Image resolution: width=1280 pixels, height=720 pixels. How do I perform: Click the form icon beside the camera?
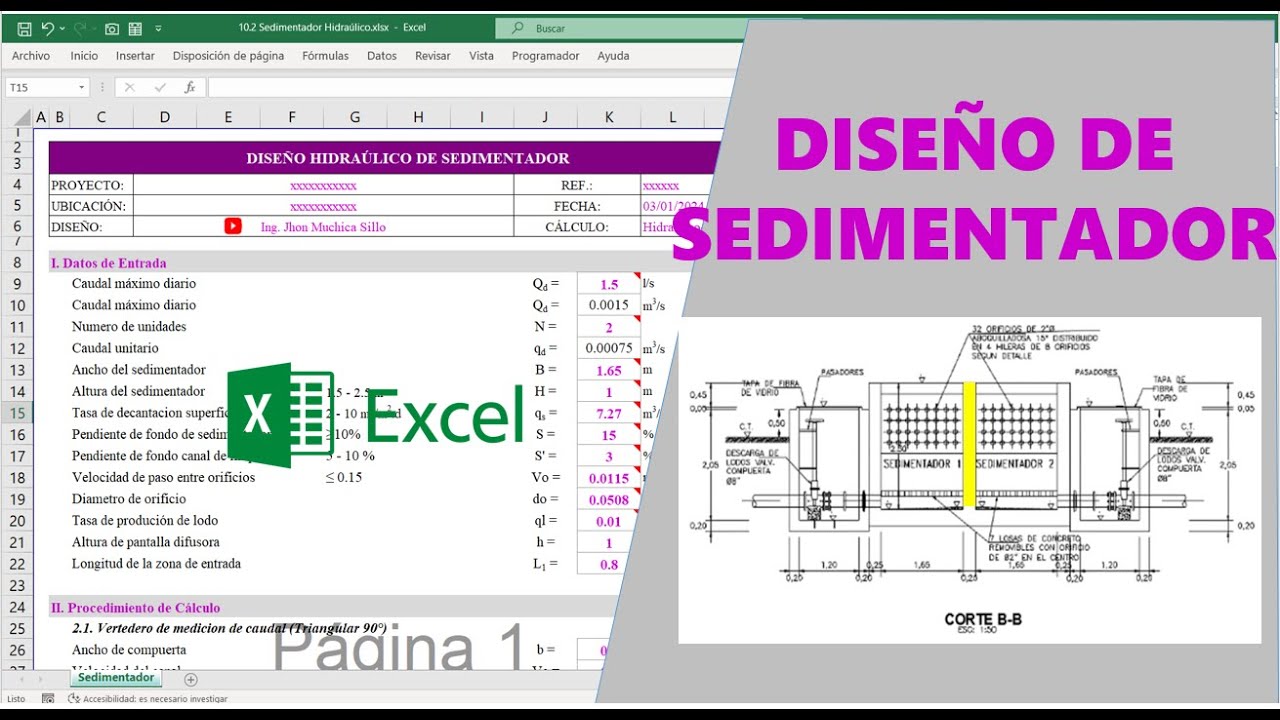[135, 29]
